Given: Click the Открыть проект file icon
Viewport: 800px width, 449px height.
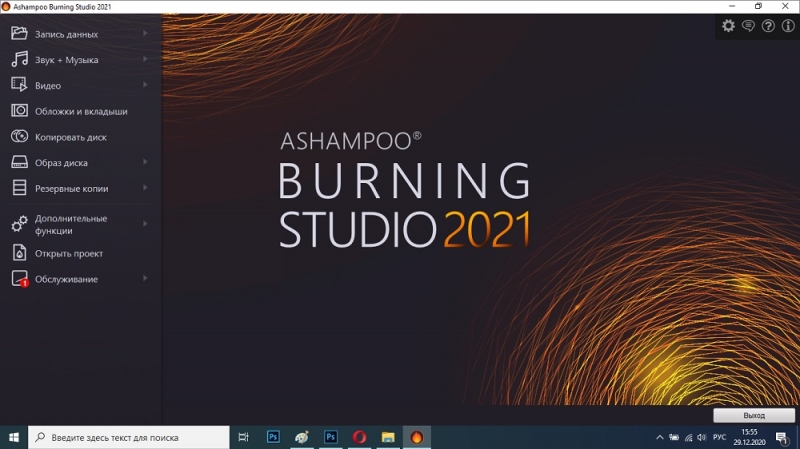Looking at the screenshot, I should tap(19, 253).
